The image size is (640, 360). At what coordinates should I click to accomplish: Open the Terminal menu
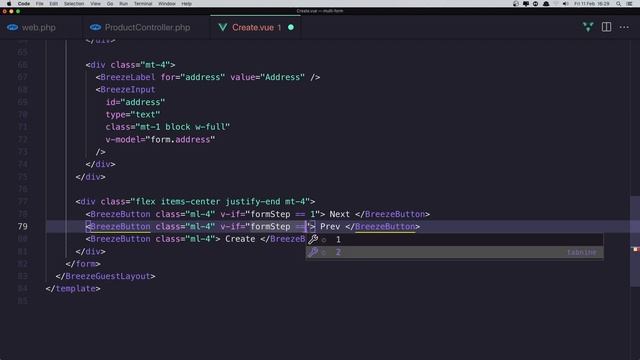tap(143, 4)
